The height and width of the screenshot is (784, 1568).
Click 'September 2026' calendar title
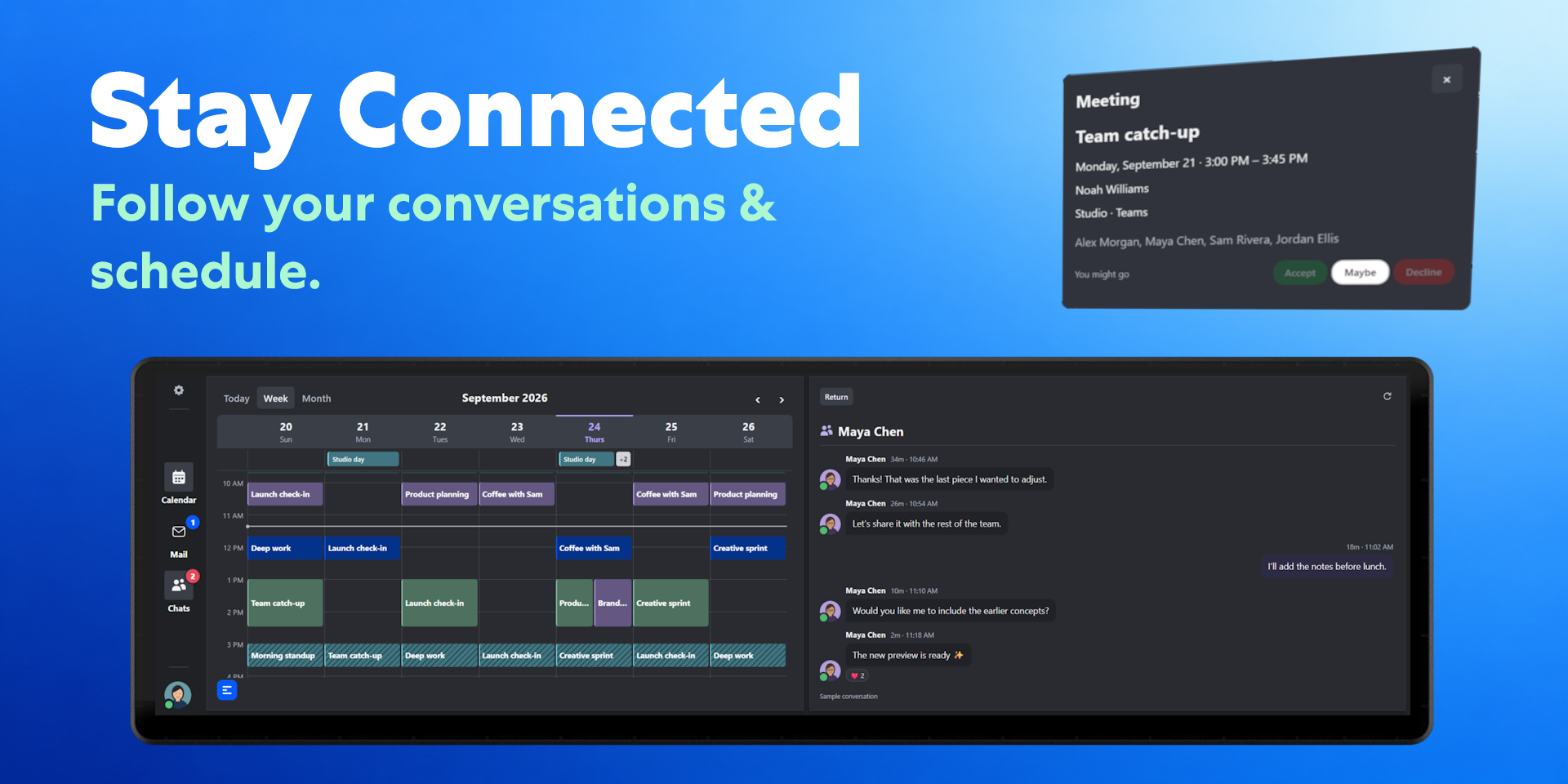click(505, 398)
